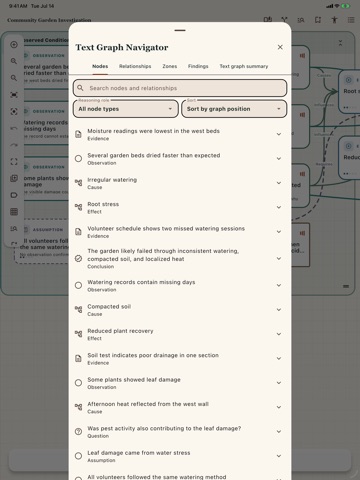Open the Findings tab
The height and width of the screenshot is (480, 360).
click(x=198, y=66)
